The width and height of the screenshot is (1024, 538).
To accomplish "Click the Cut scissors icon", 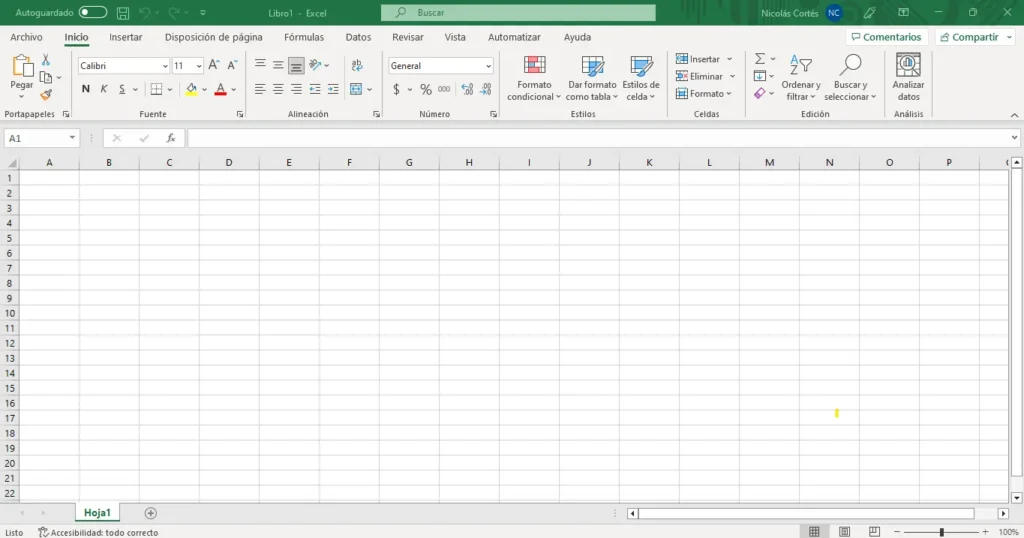I will [x=46, y=59].
